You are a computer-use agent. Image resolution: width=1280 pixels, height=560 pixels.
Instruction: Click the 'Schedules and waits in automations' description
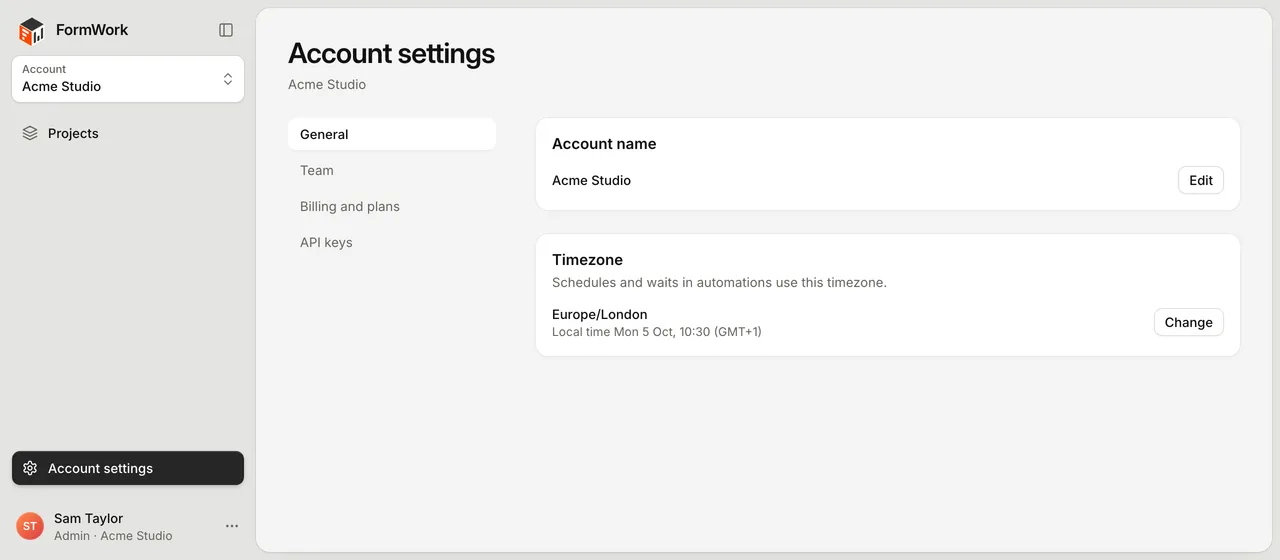click(719, 282)
